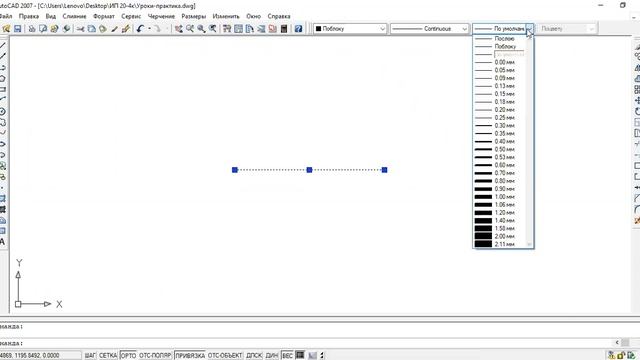Click the Redo arrow icon
Viewport: 640px width, 360px height.
tap(158, 29)
